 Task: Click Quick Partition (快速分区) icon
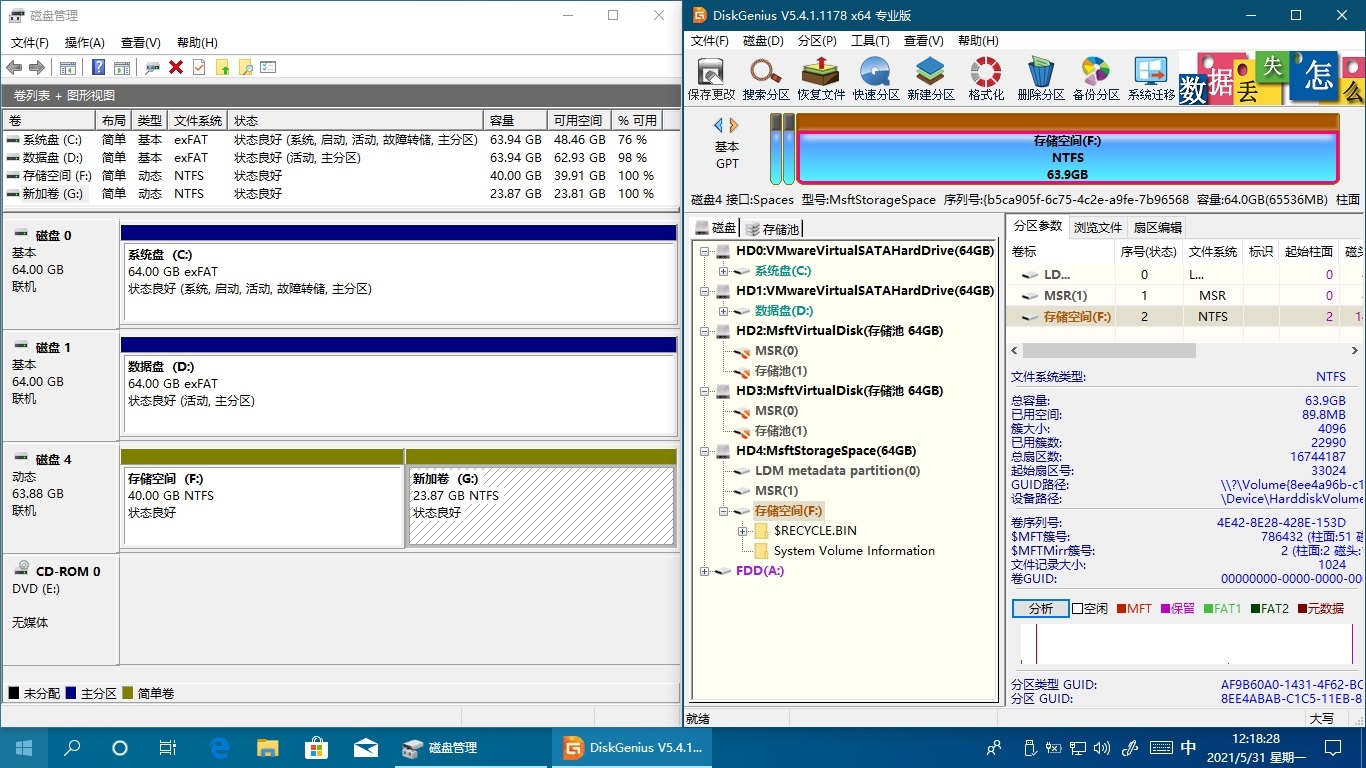[876, 79]
